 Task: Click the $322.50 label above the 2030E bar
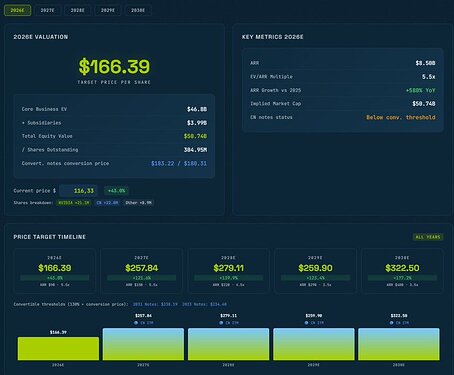[x=399, y=316]
